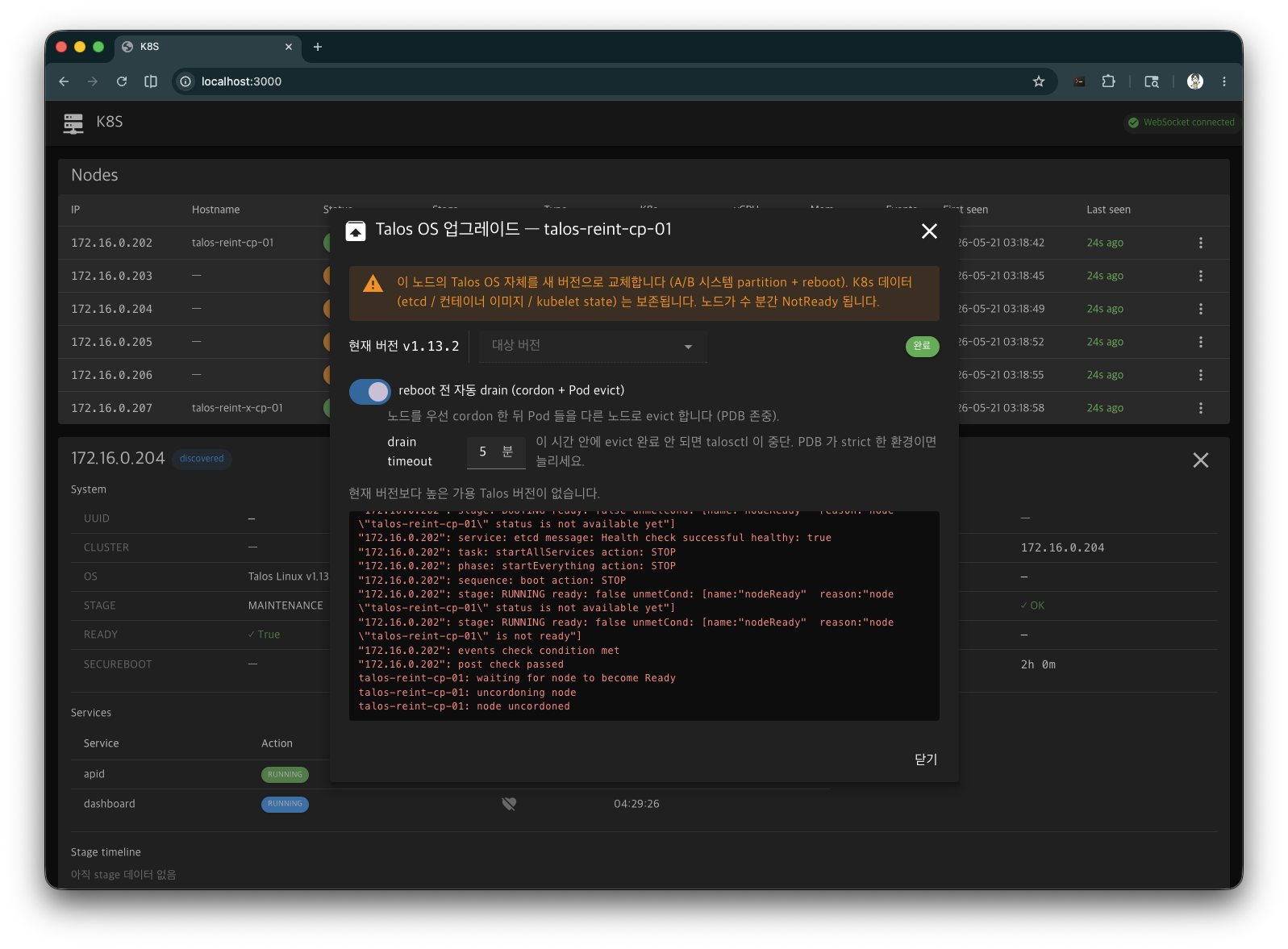Open a new browser tab

pyautogui.click(x=318, y=47)
